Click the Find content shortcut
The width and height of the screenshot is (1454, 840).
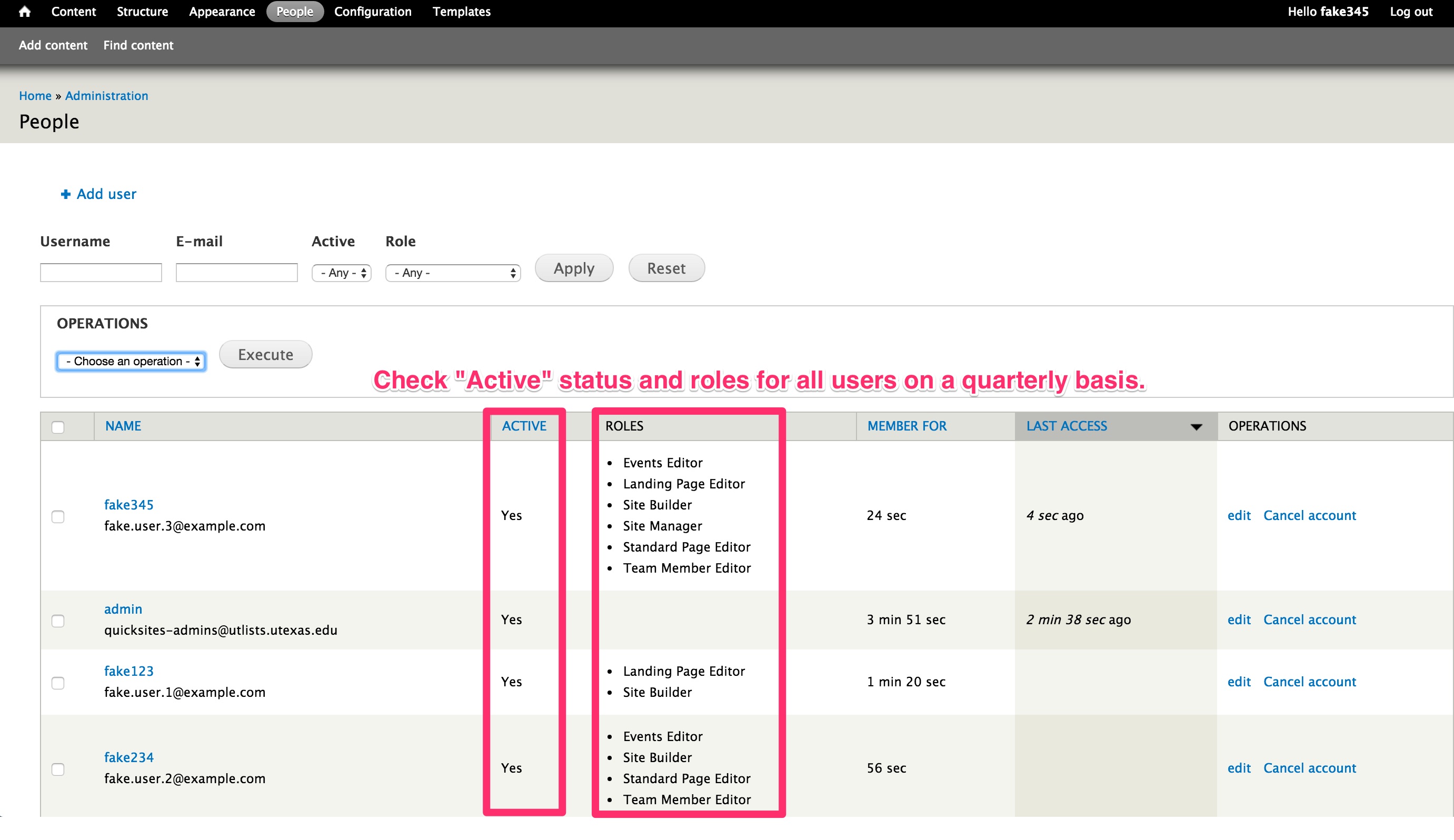tap(138, 45)
